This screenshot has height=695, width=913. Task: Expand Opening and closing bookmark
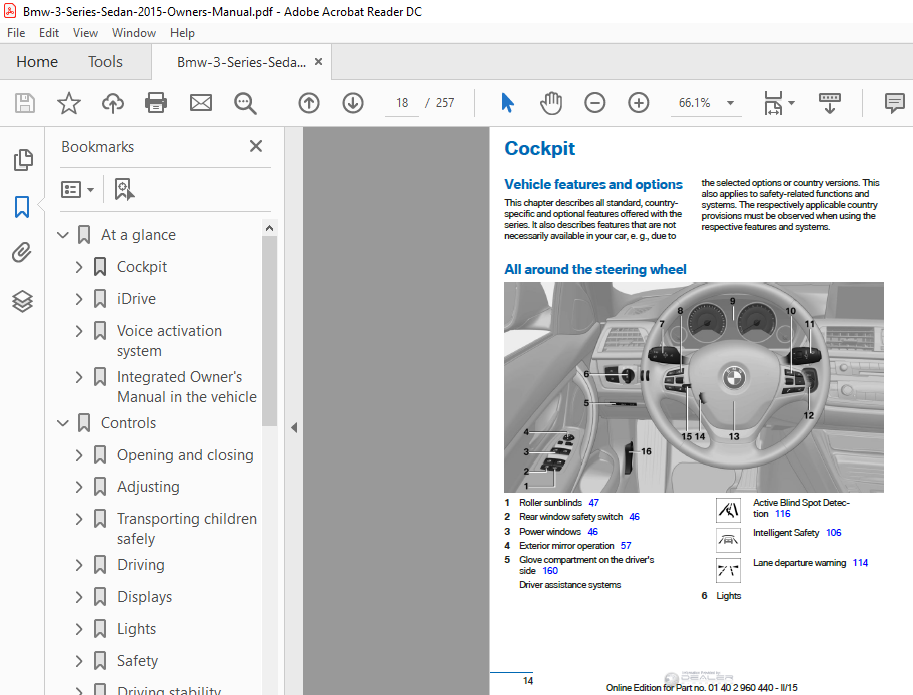click(79, 455)
